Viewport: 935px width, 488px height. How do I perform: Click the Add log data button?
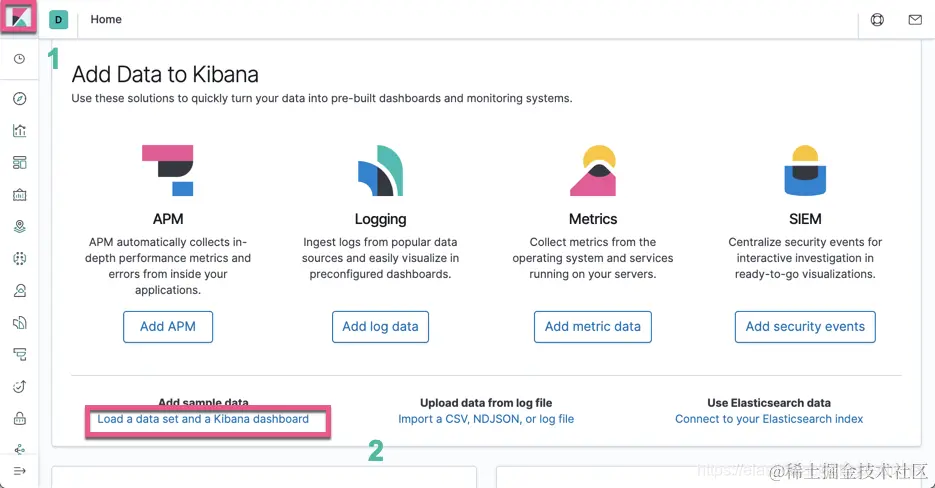[x=380, y=326]
